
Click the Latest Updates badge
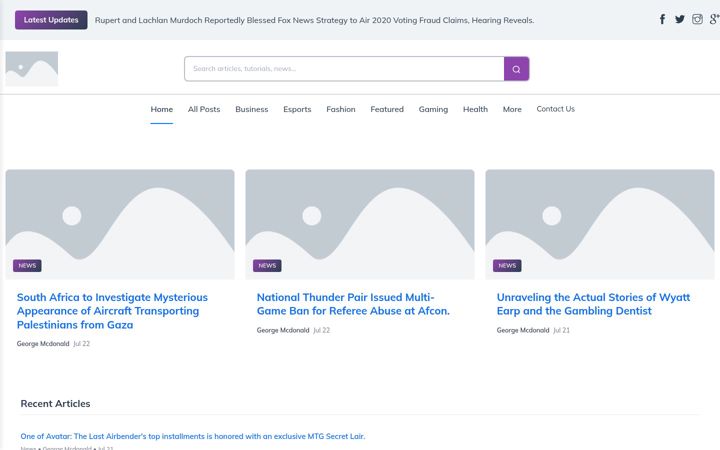click(51, 20)
